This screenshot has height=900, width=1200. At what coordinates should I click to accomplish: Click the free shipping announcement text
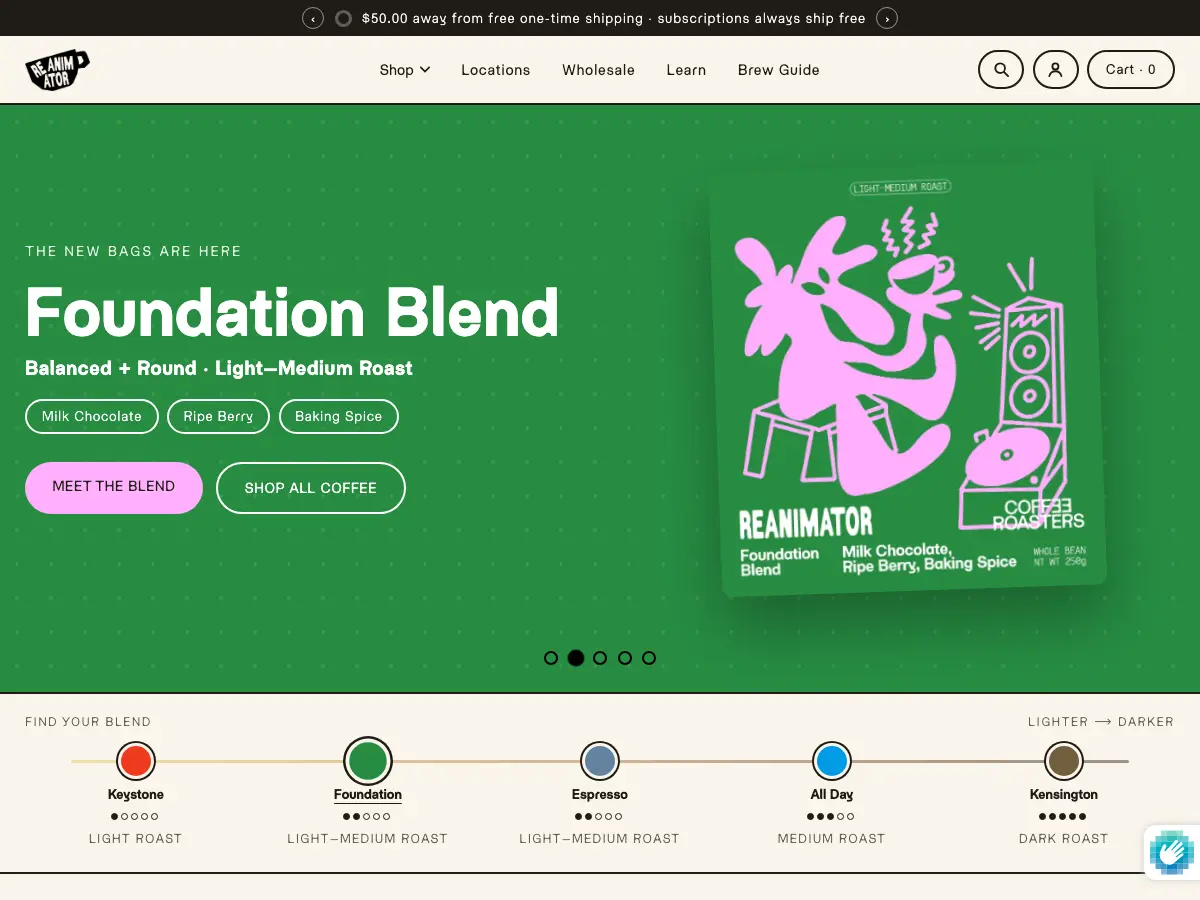pos(613,18)
